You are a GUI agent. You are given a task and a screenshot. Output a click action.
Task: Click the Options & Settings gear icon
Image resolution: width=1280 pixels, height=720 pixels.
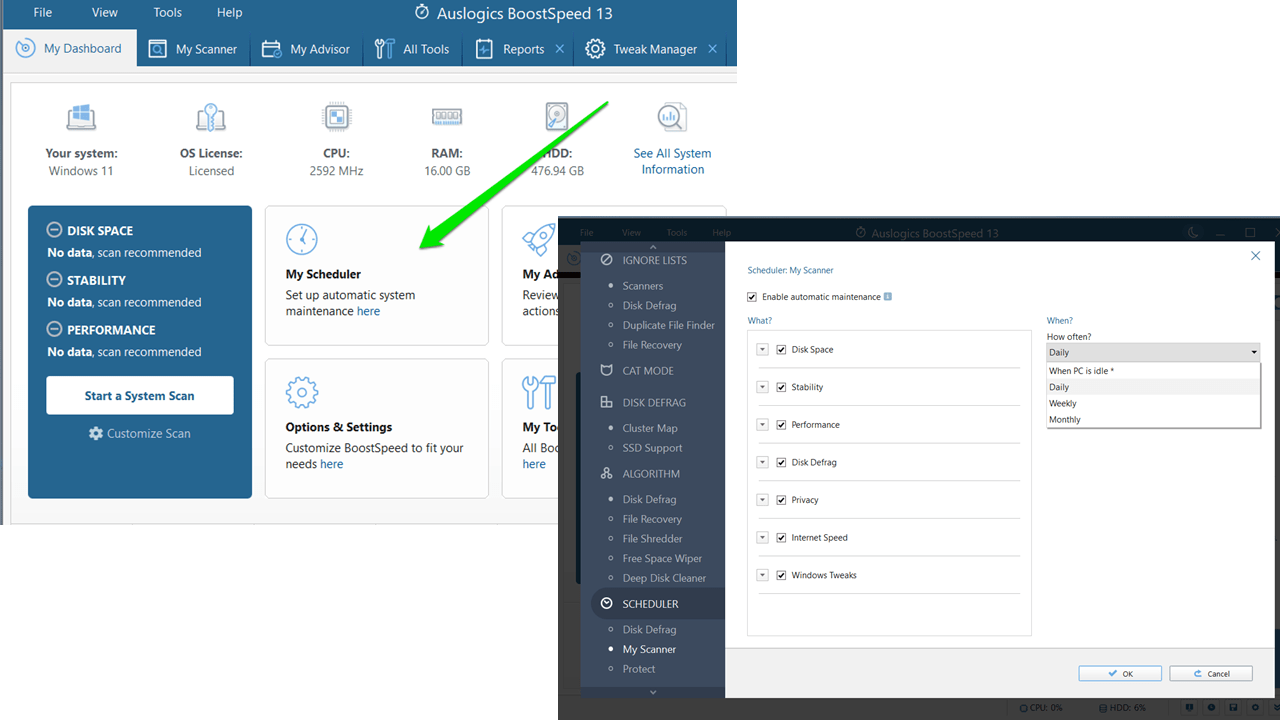click(302, 393)
